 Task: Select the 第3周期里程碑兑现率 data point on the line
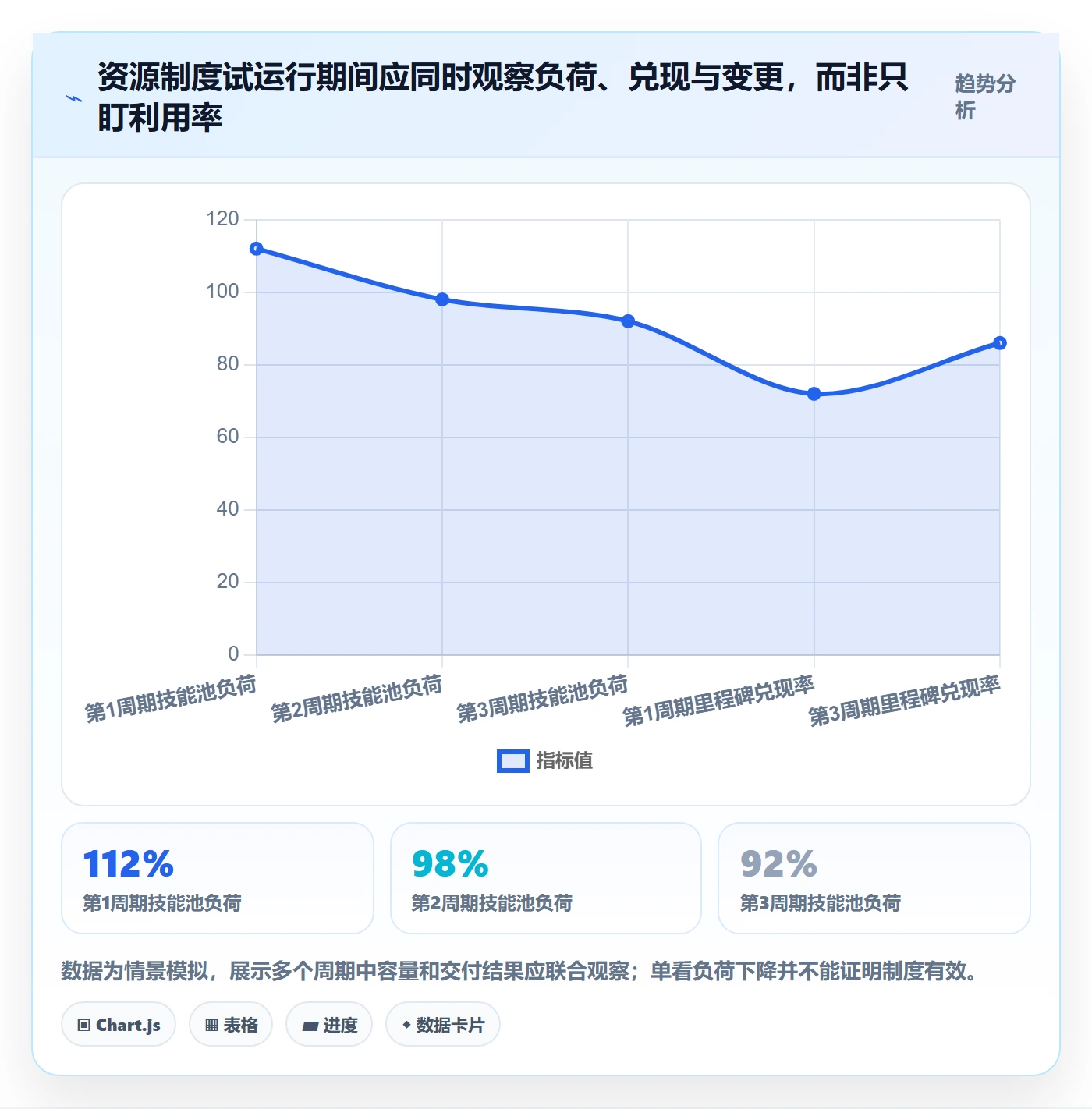pyautogui.click(x=1000, y=343)
